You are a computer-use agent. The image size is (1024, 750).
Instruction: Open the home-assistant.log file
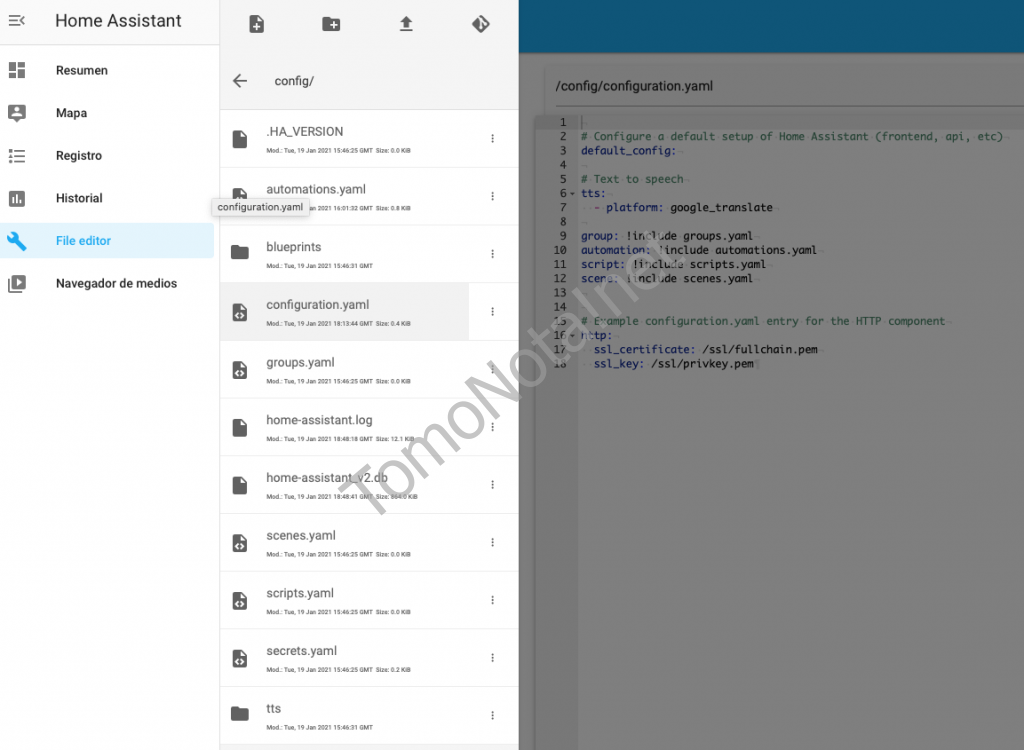[319, 420]
